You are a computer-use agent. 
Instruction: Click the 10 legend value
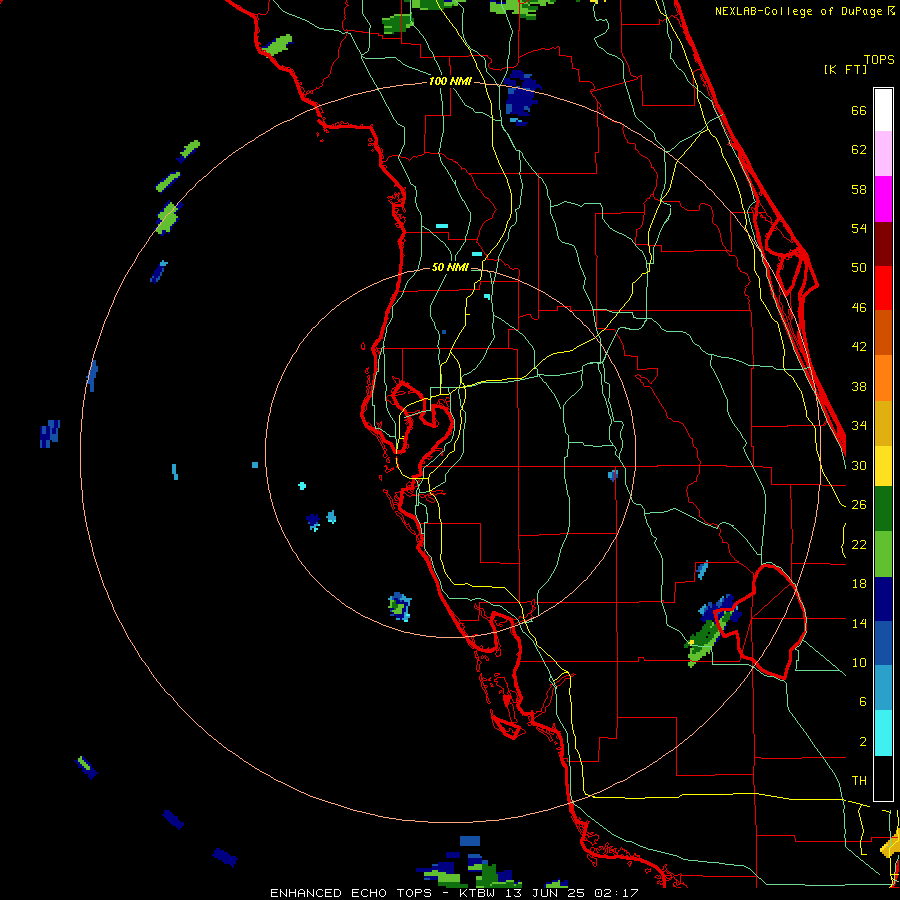pyautogui.click(x=859, y=663)
